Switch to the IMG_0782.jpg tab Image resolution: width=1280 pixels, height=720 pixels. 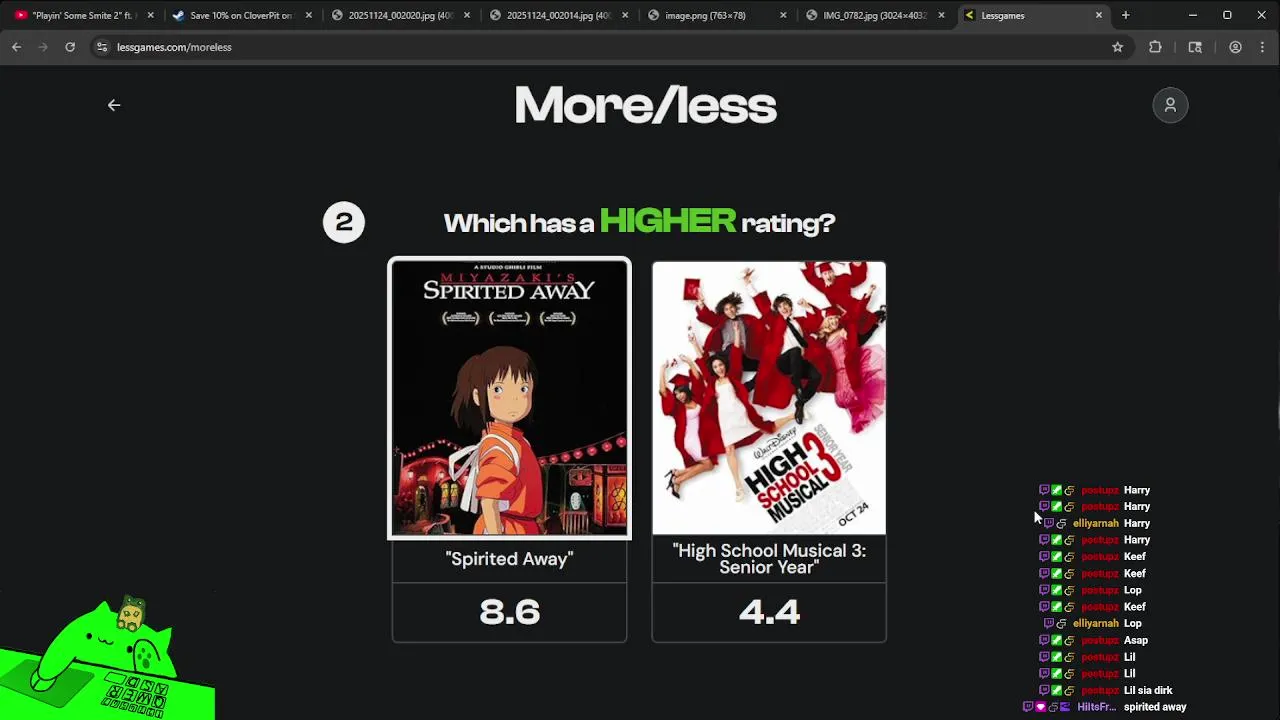pyautogui.click(x=876, y=15)
